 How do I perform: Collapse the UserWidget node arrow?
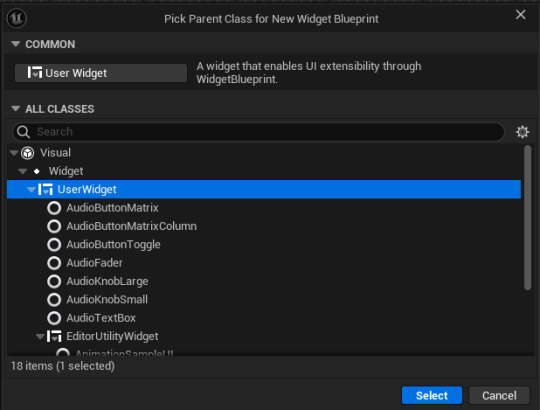tap(31, 189)
